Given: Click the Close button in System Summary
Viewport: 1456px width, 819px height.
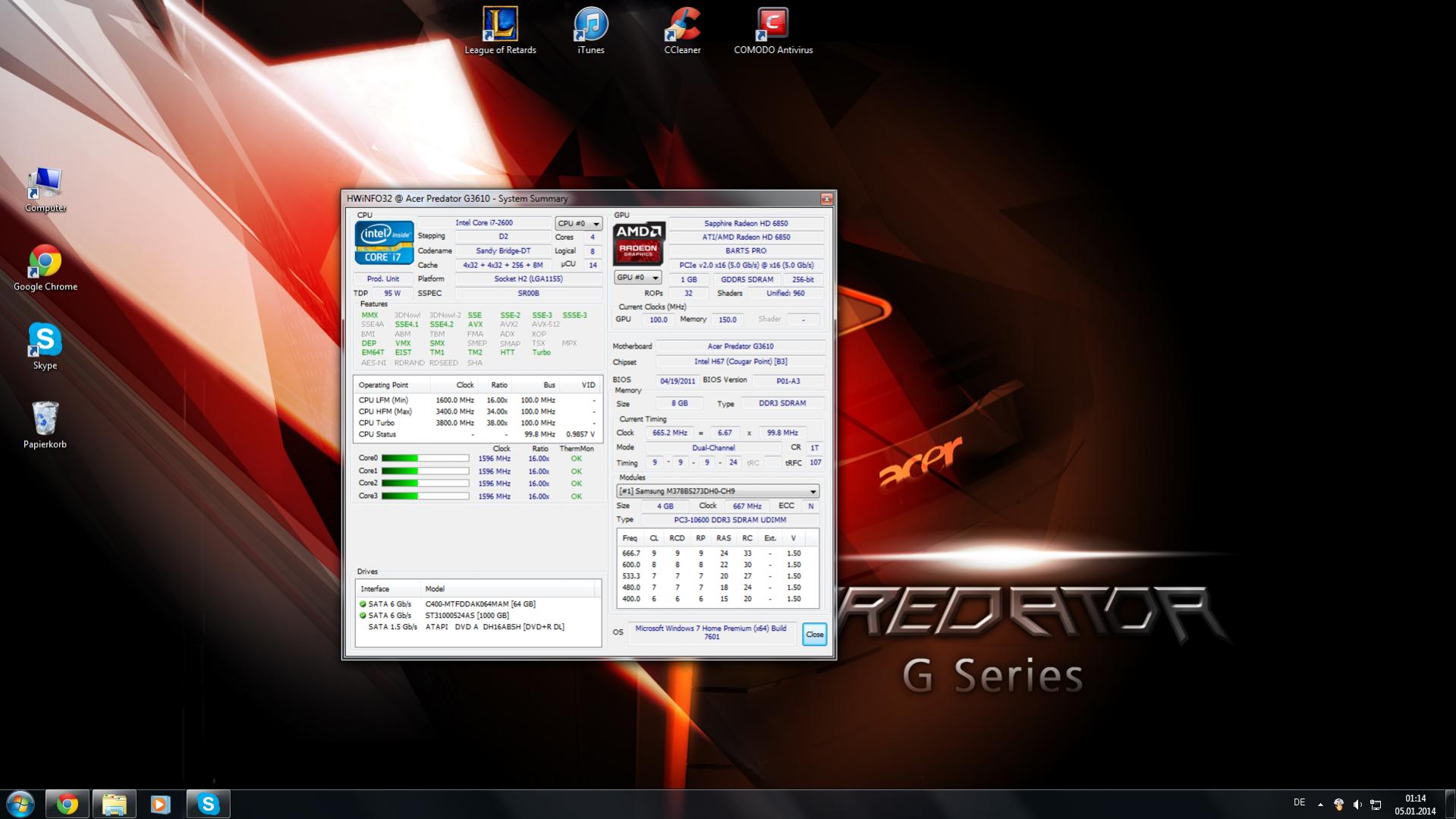Looking at the screenshot, I should pos(814,635).
